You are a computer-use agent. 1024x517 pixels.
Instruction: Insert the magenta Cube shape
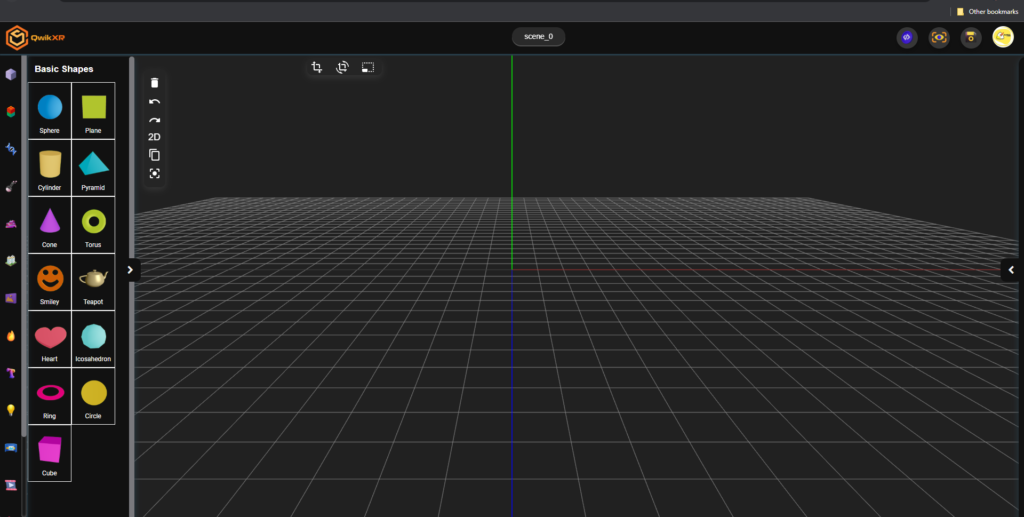point(50,453)
